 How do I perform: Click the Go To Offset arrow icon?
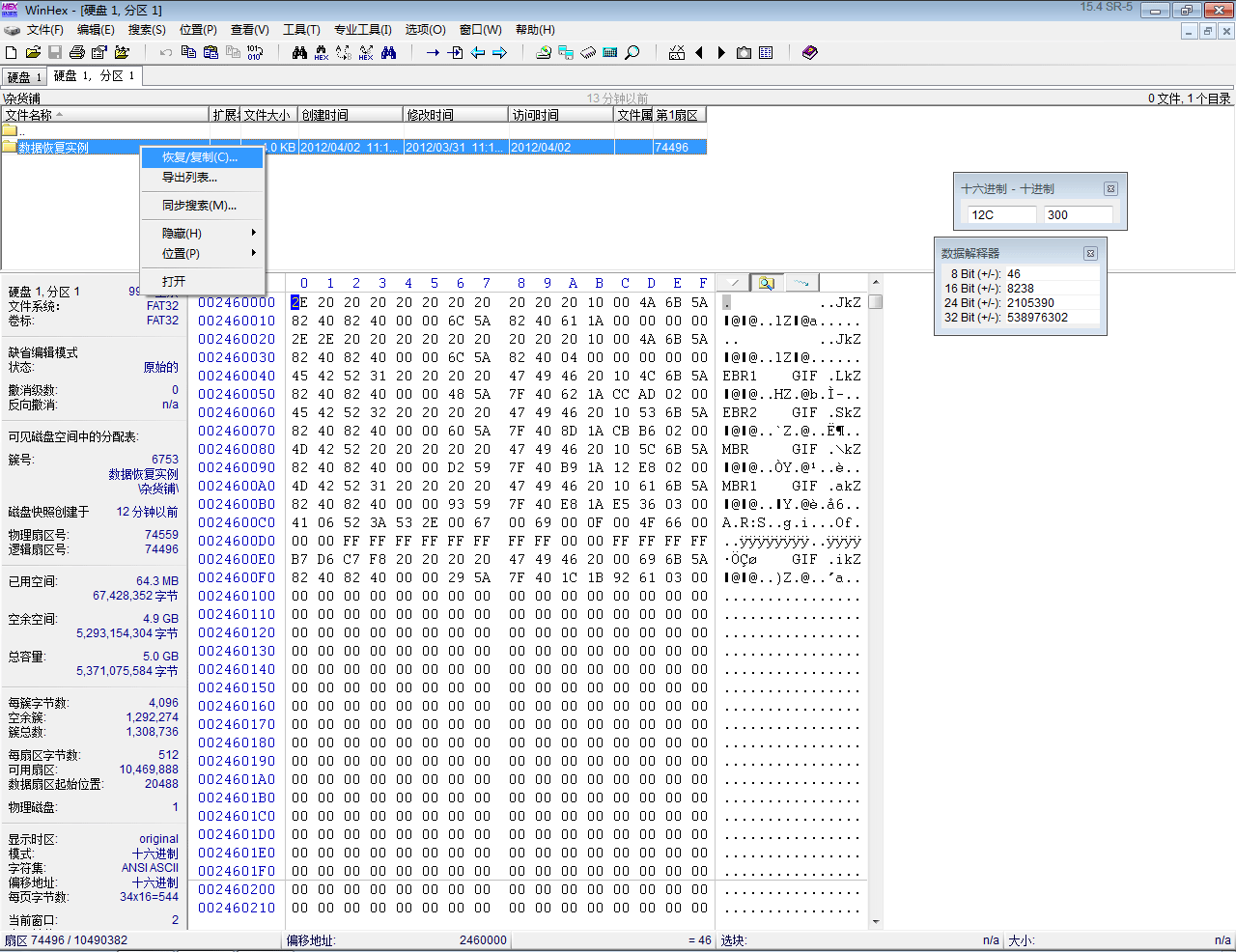[433, 52]
